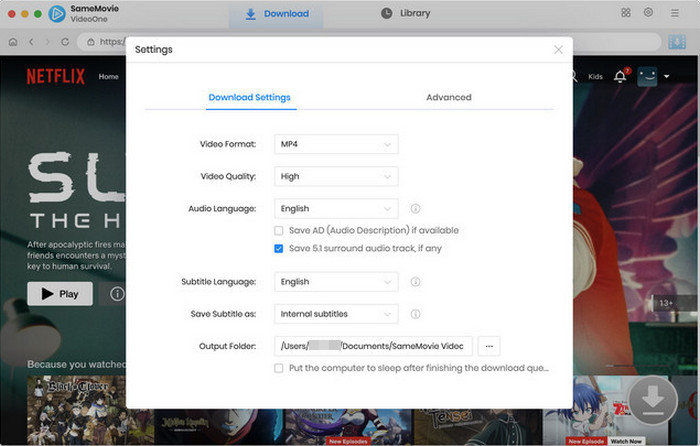
Task: Browse output folder with the ellipsis button
Action: (489, 346)
